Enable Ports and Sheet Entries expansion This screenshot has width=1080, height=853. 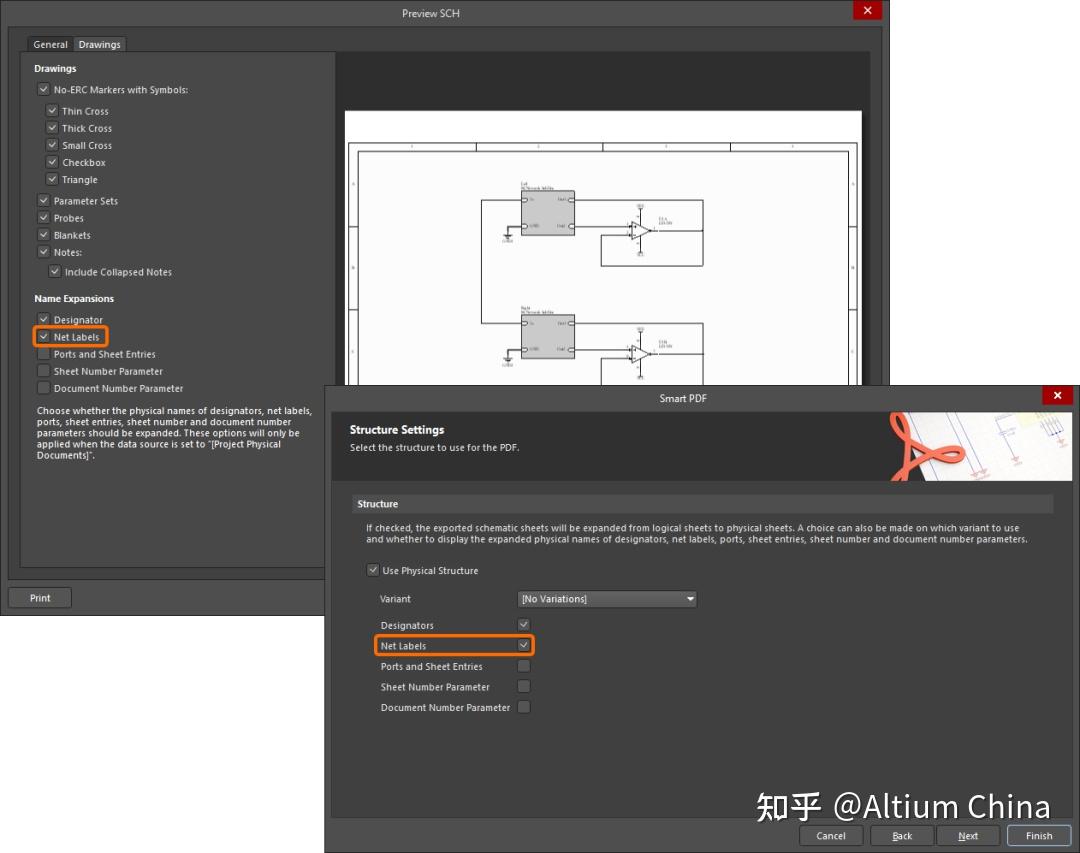tap(44, 354)
